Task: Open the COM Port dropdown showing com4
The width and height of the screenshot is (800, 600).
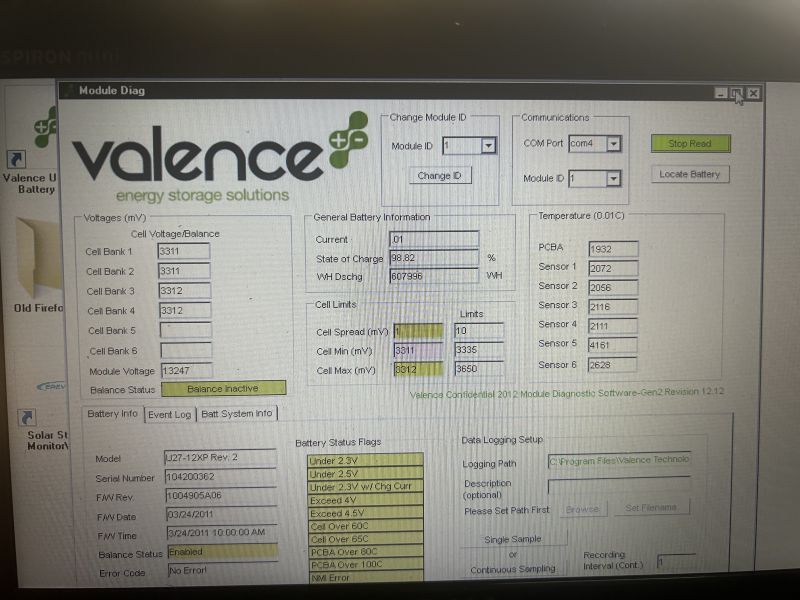Action: (614, 144)
